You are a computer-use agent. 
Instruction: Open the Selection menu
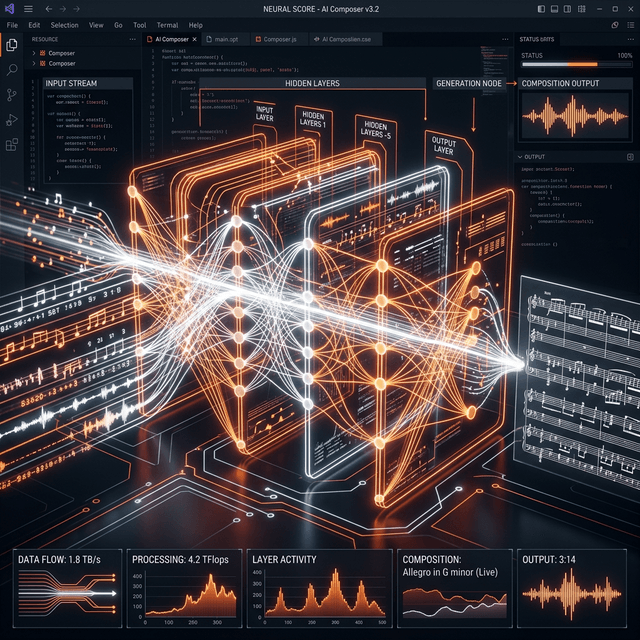[64, 25]
